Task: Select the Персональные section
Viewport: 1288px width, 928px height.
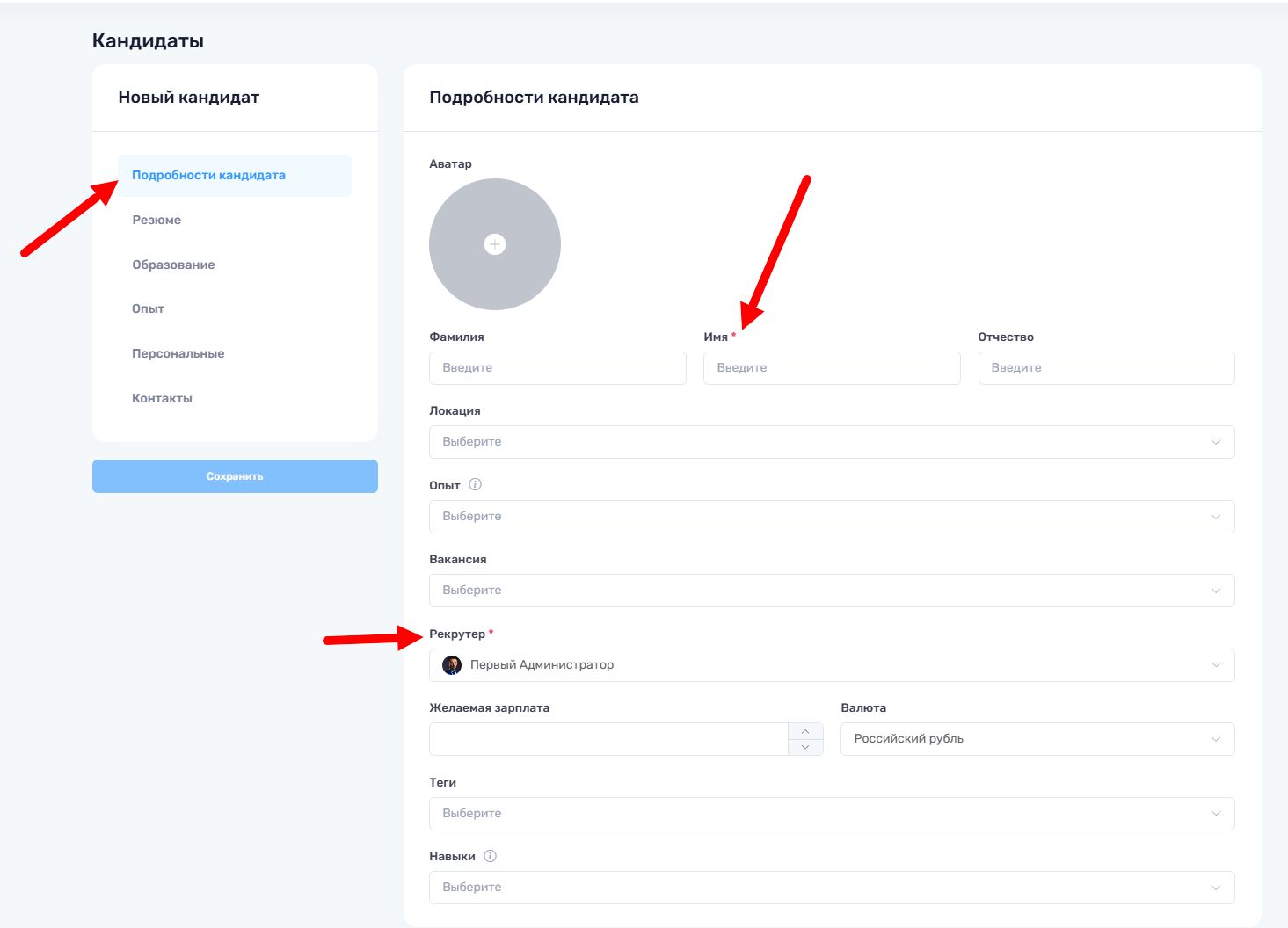Action: pos(178,353)
